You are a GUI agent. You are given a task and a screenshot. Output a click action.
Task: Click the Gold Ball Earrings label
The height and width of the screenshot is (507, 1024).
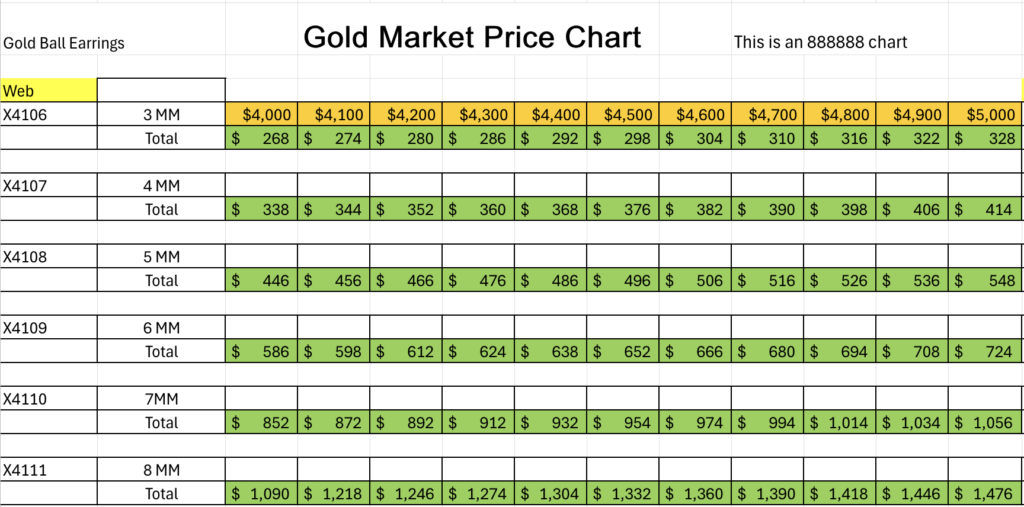point(64,43)
